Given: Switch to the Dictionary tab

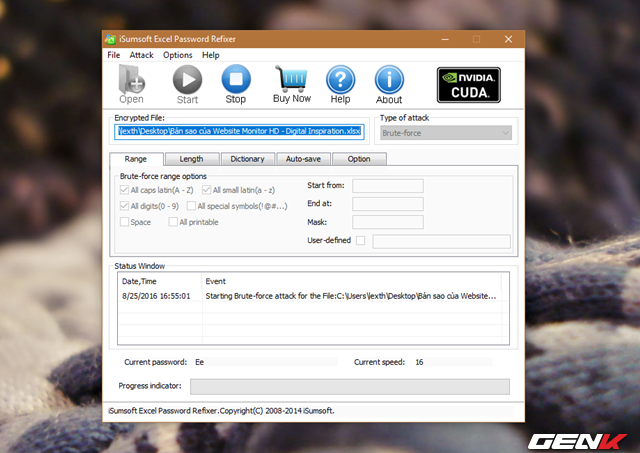Looking at the screenshot, I should click(x=247, y=159).
